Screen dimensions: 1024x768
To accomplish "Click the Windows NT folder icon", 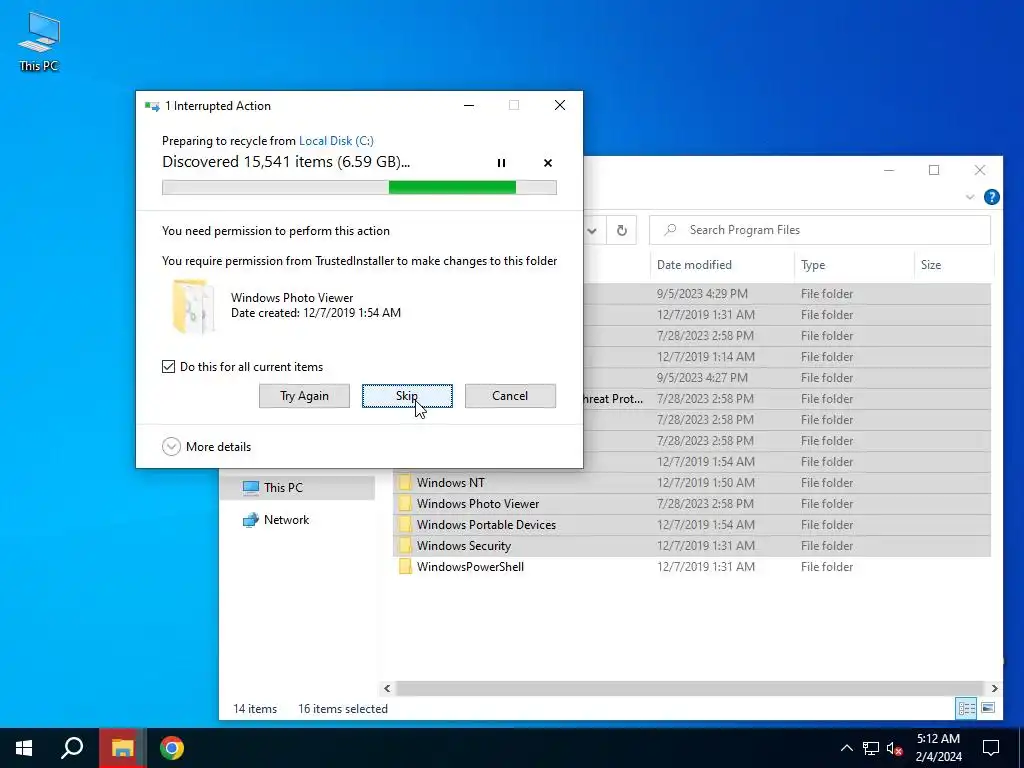I will click(405, 483).
